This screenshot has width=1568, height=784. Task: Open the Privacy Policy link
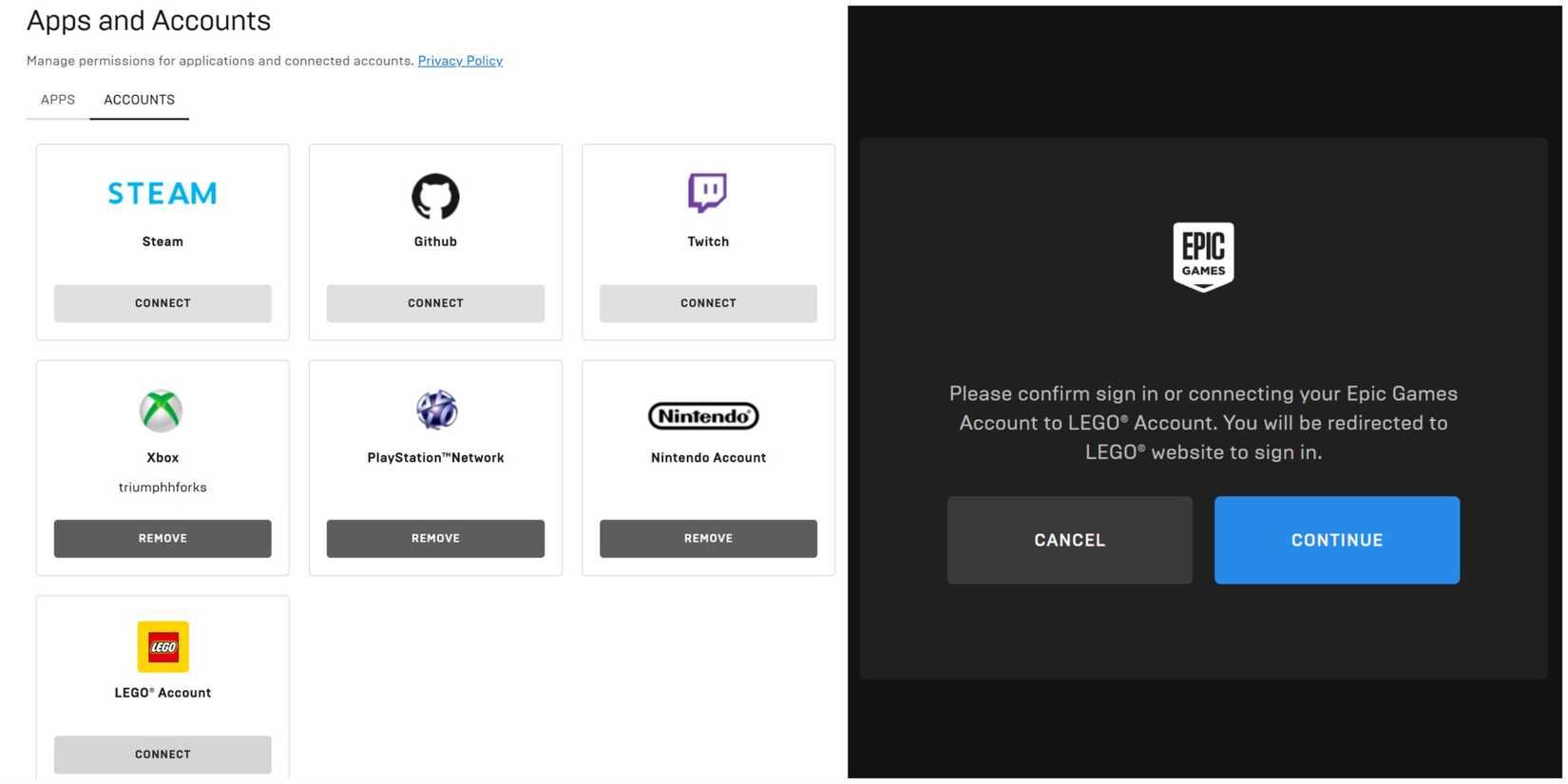tap(460, 61)
